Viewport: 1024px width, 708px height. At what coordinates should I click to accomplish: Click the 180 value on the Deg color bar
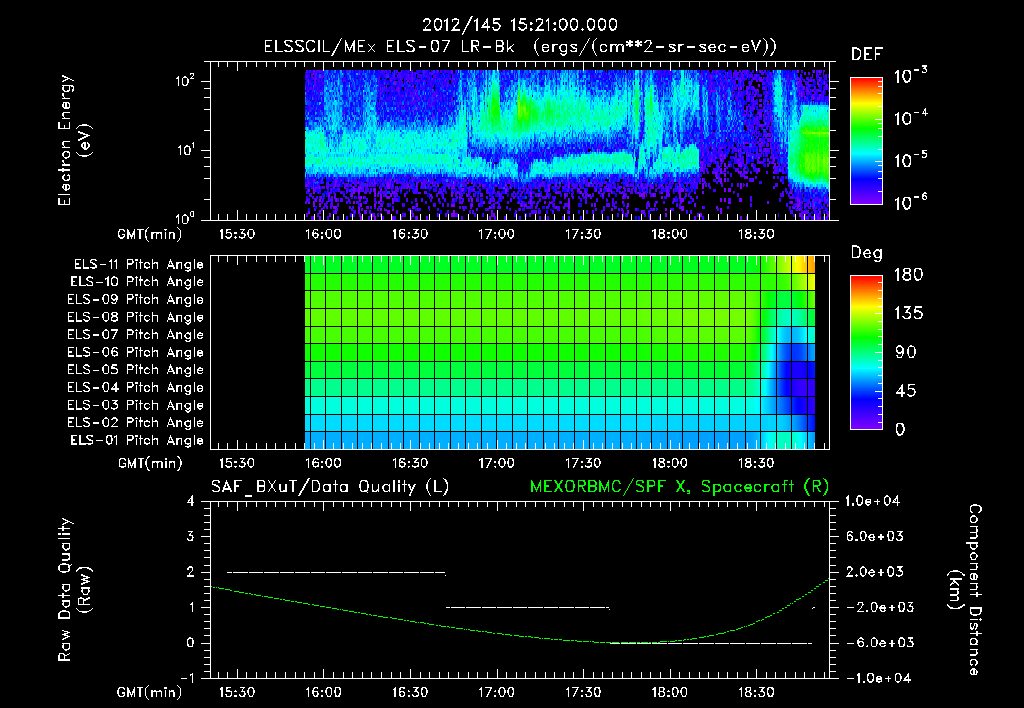(909, 275)
